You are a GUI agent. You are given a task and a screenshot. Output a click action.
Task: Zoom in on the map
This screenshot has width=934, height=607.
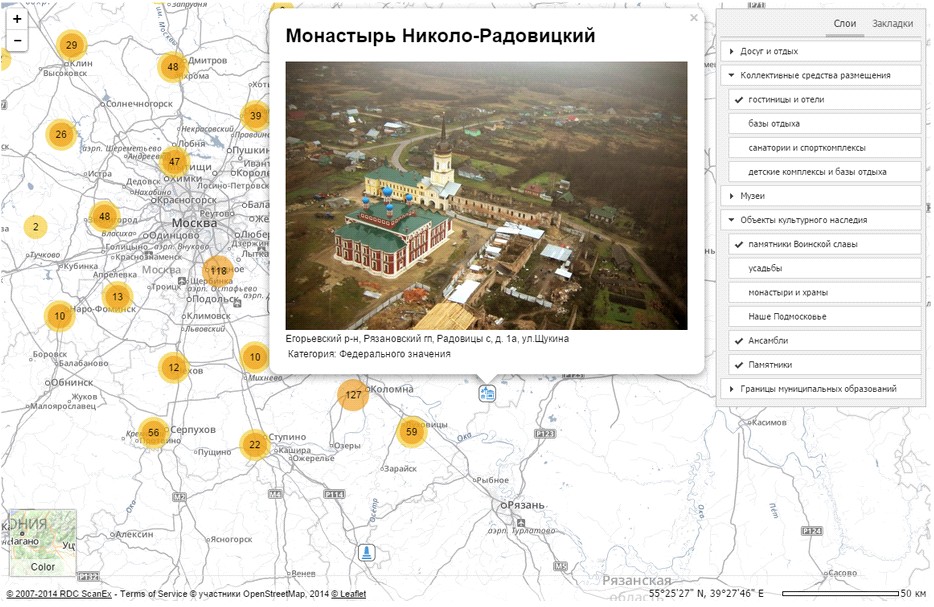point(17,19)
